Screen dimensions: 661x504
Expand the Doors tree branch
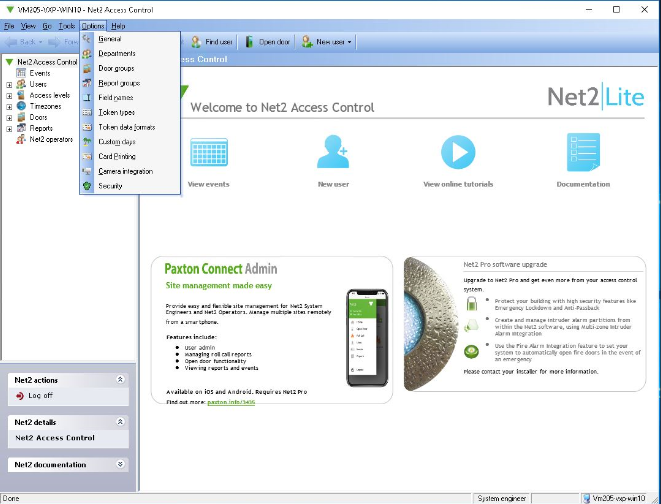(9, 118)
